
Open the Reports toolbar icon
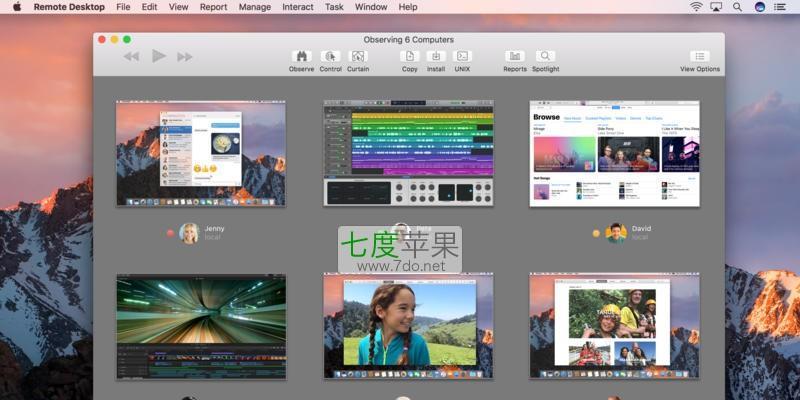click(515, 56)
